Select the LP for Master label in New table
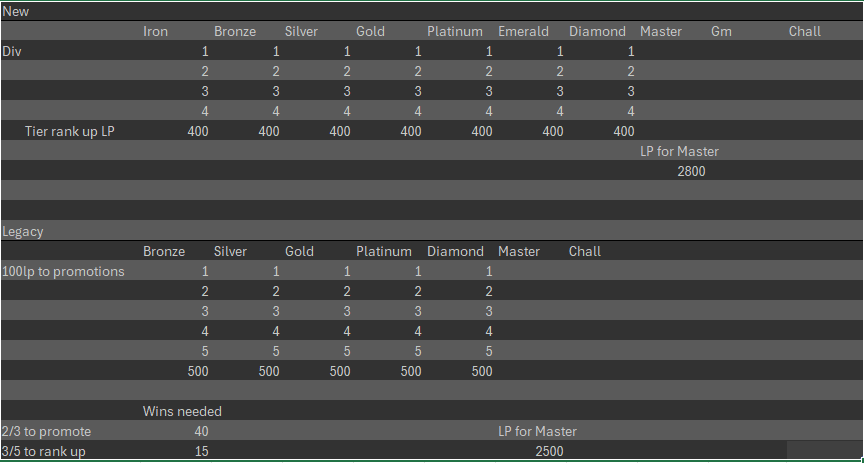The image size is (864, 463). [x=679, y=152]
